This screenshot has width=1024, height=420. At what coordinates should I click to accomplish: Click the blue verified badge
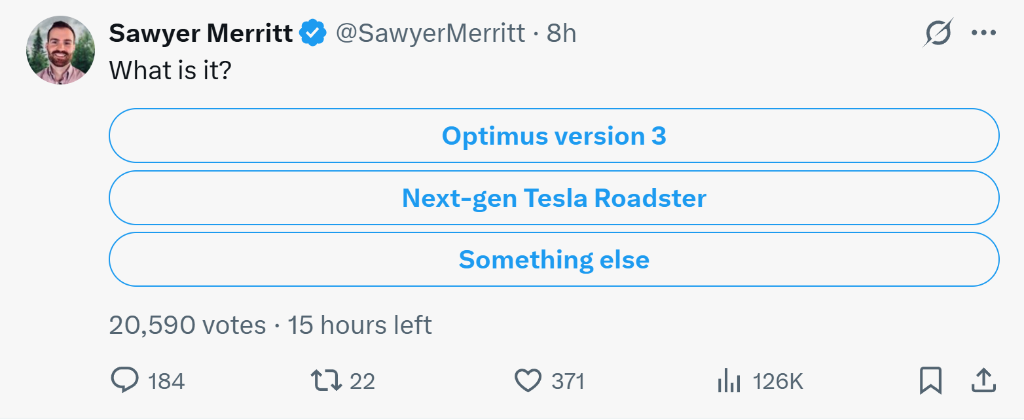313,33
